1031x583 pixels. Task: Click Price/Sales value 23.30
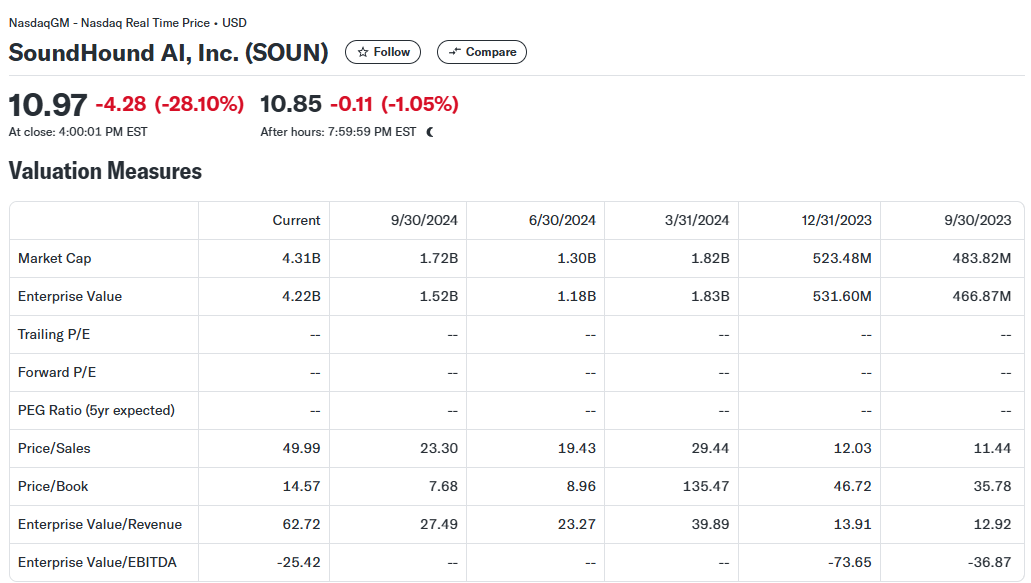pos(439,448)
